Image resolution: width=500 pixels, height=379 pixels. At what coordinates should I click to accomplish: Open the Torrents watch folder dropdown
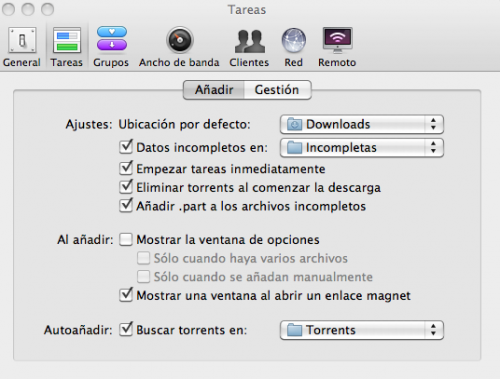pos(362,330)
